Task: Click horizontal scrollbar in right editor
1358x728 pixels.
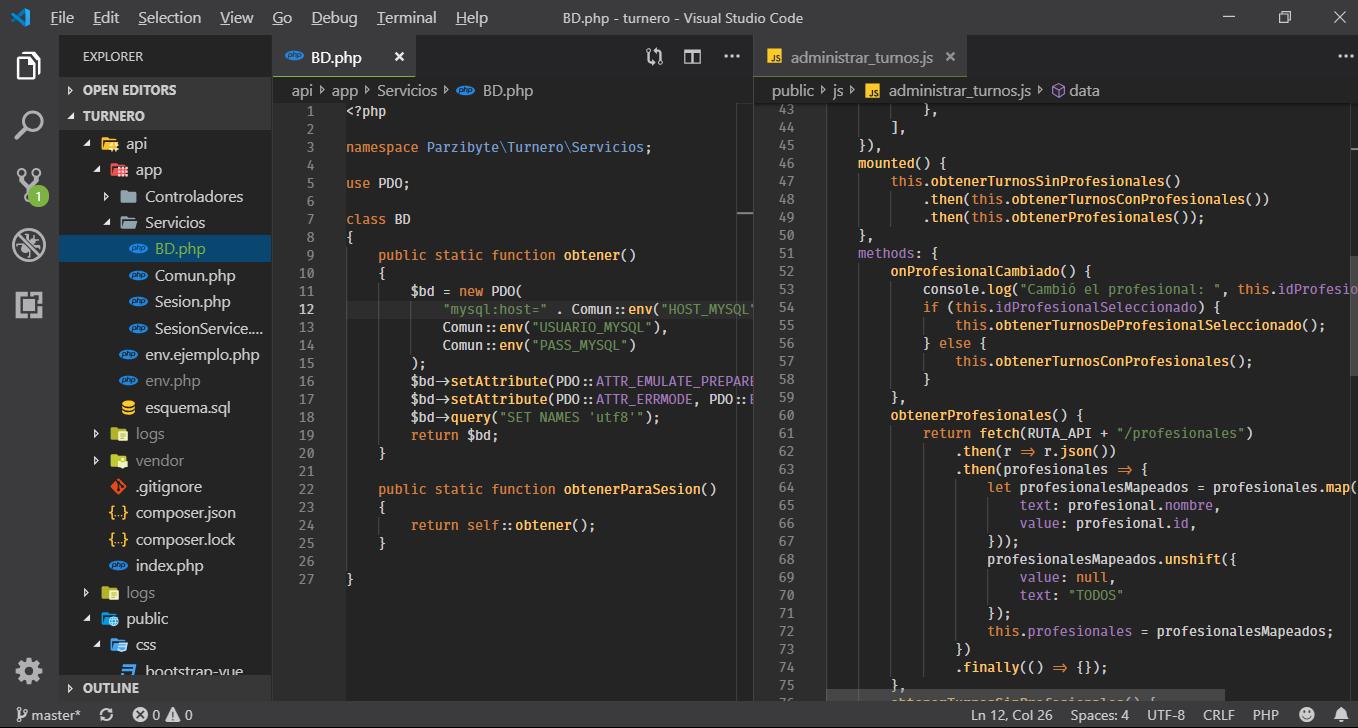Action: (1025, 693)
